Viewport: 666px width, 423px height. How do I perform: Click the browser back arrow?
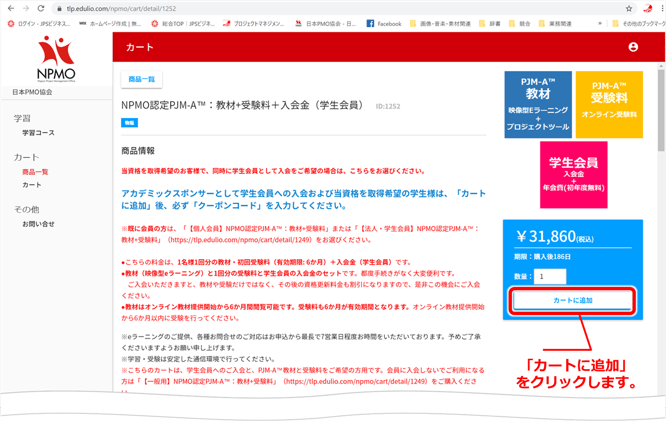[x=11, y=8]
